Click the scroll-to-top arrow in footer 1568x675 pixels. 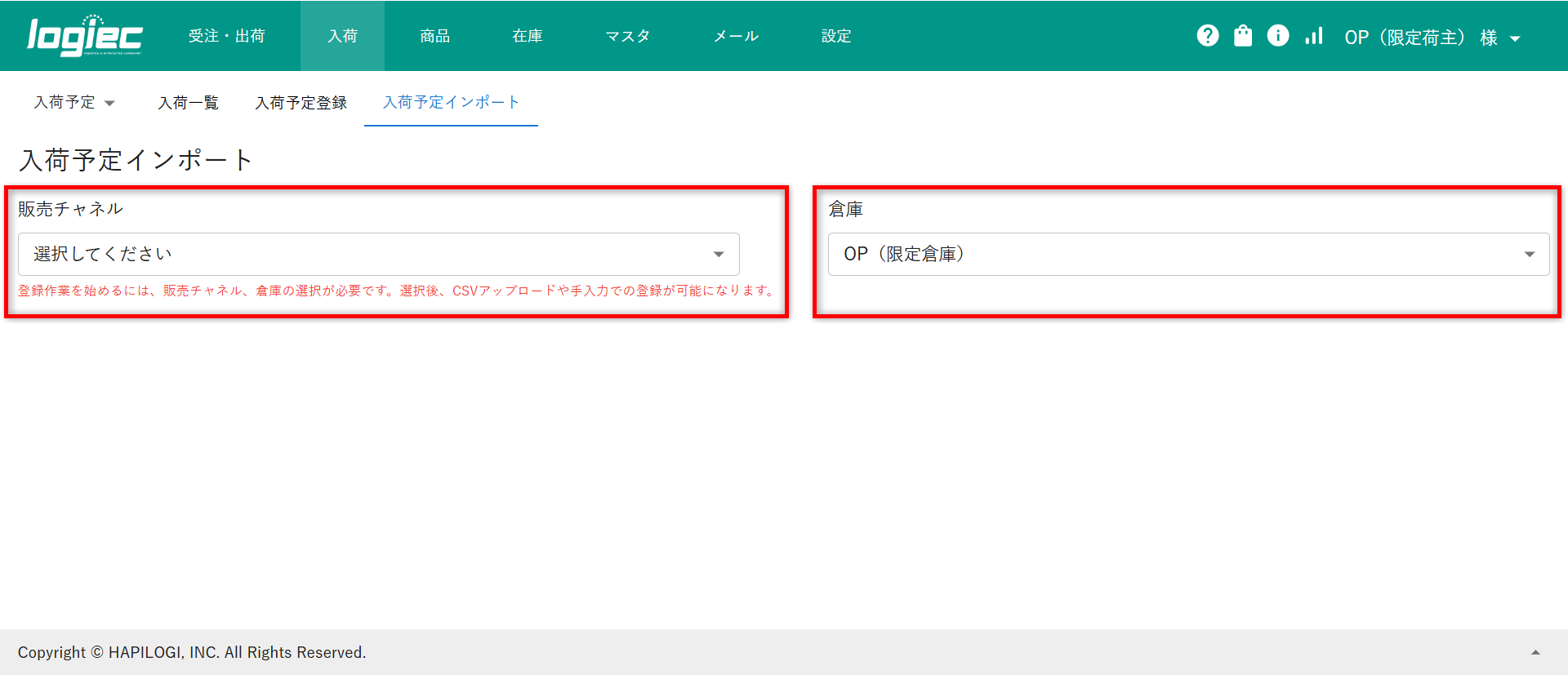[1535, 652]
